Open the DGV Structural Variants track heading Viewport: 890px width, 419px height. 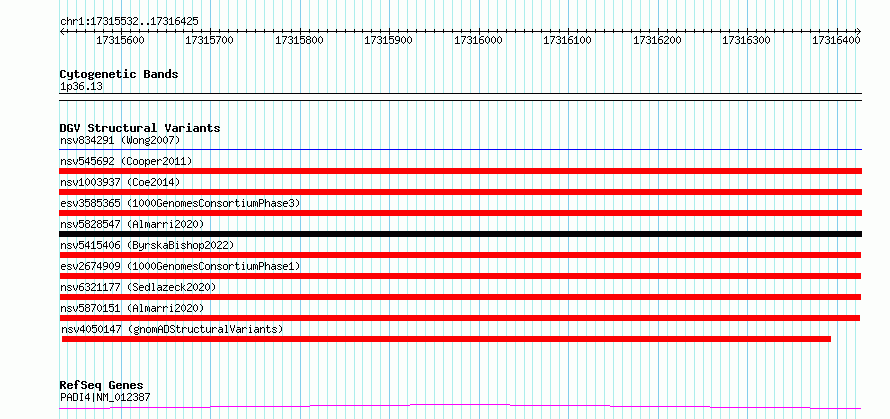[140, 128]
